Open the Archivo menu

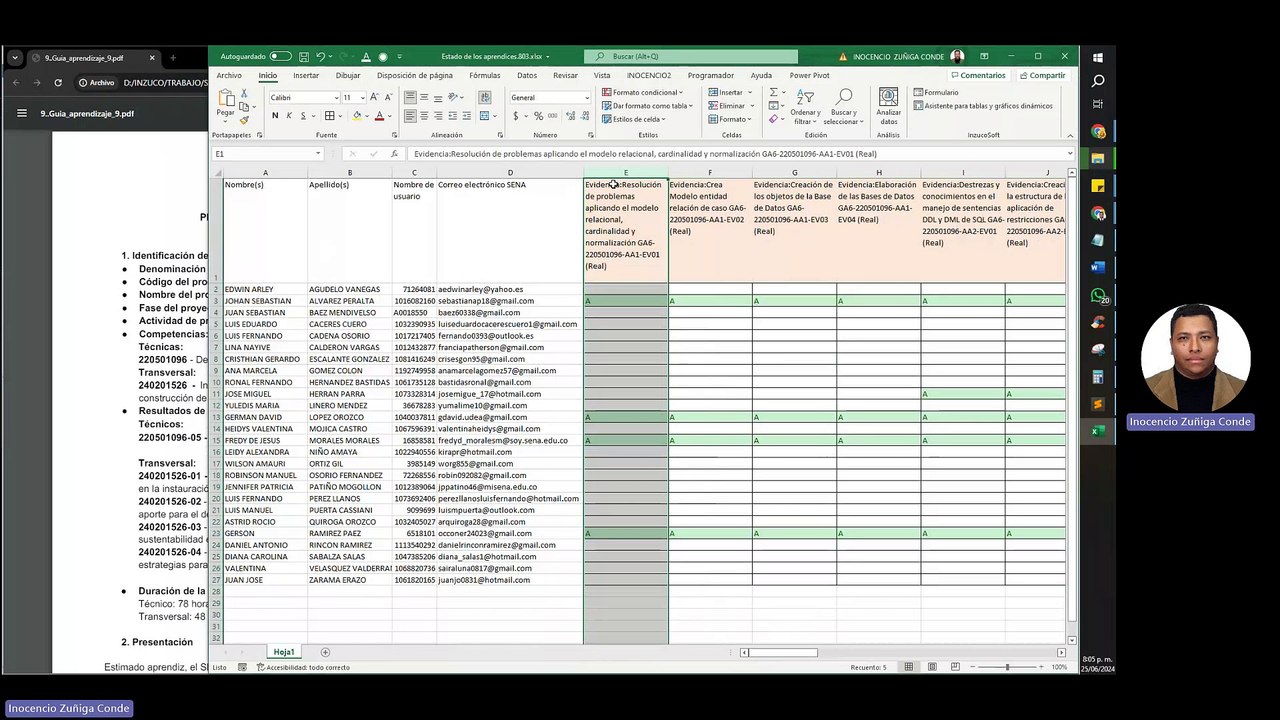coord(229,75)
